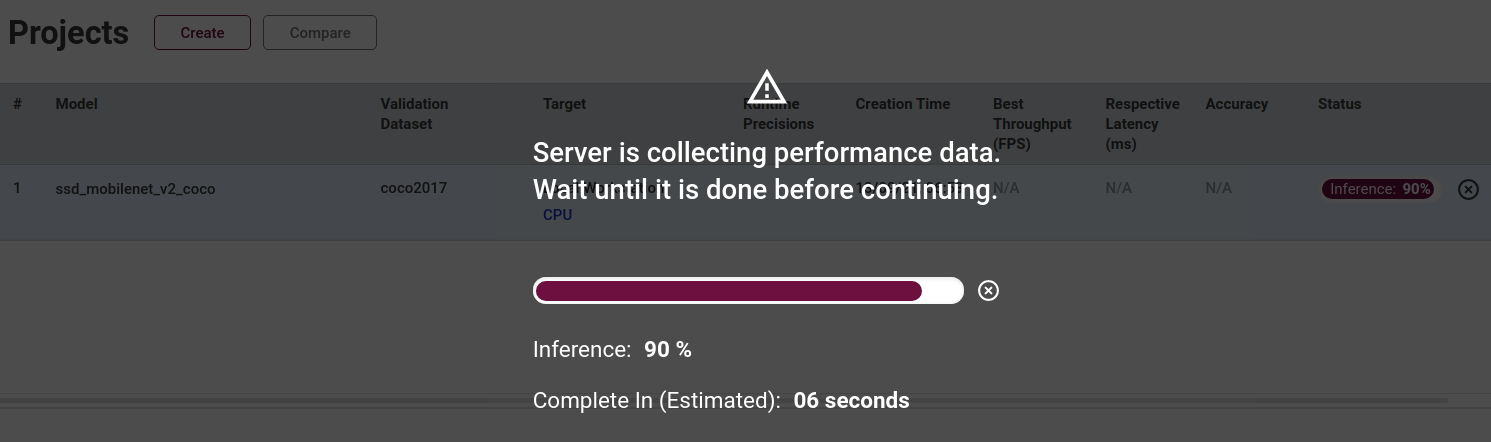Image resolution: width=1491 pixels, height=442 pixels.
Task: Click the warning triangle icon
Action: [x=766, y=86]
